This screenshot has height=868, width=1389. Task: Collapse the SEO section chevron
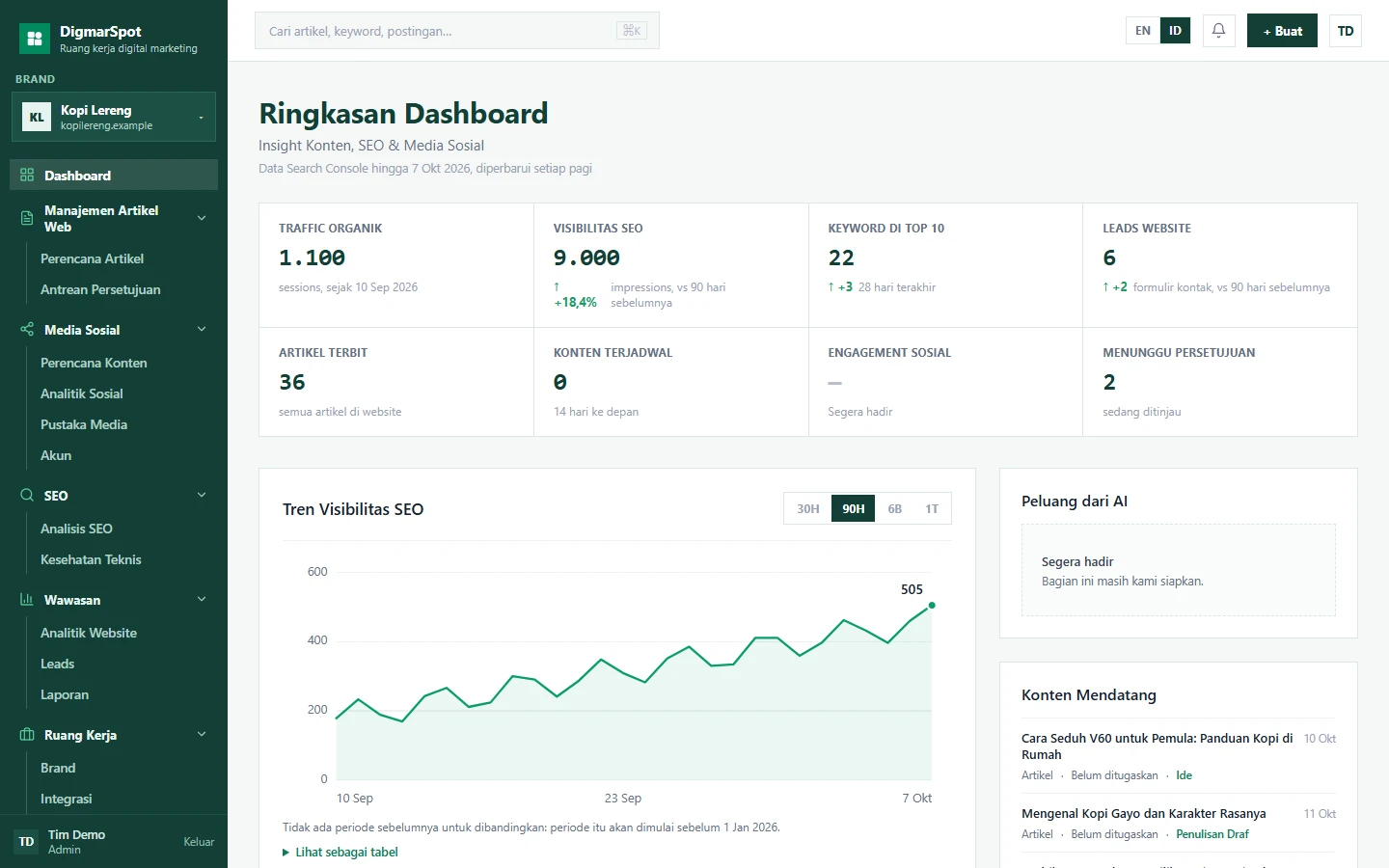[202, 496]
